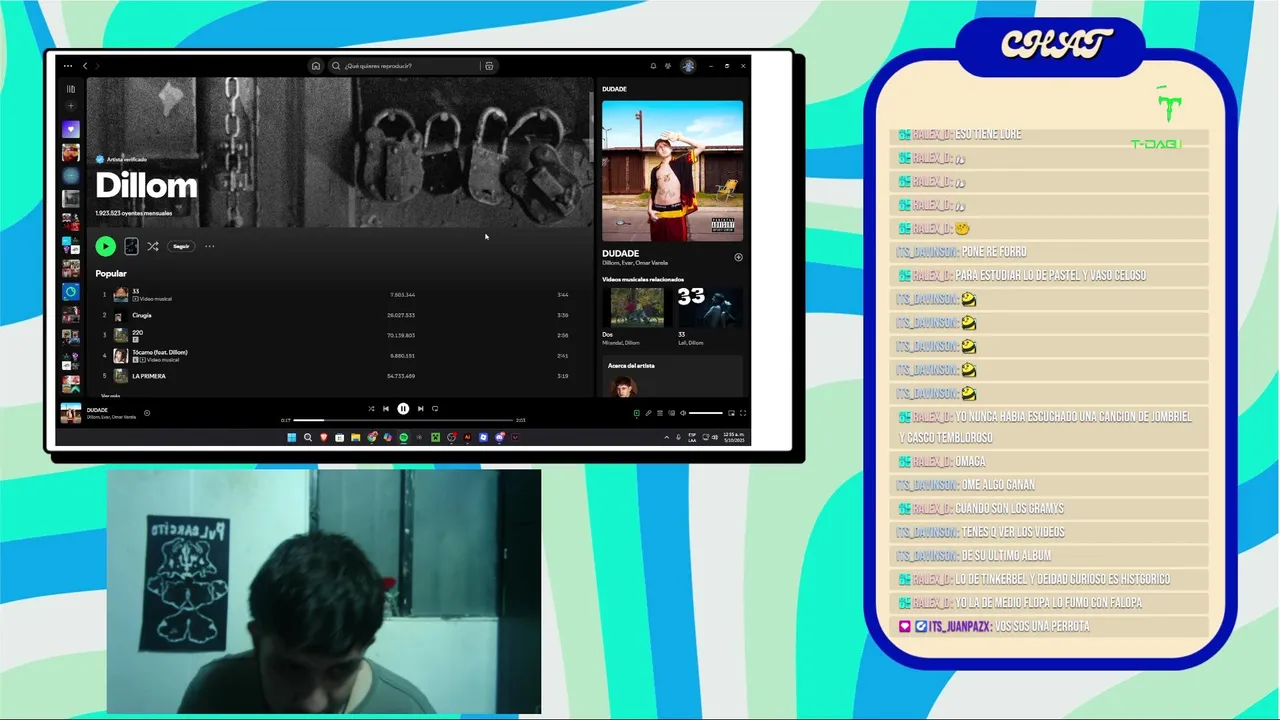The width and height of the screenshot is (1280, 720).
Task: Open related music video 'Dos'
Action: click(637, 308)
